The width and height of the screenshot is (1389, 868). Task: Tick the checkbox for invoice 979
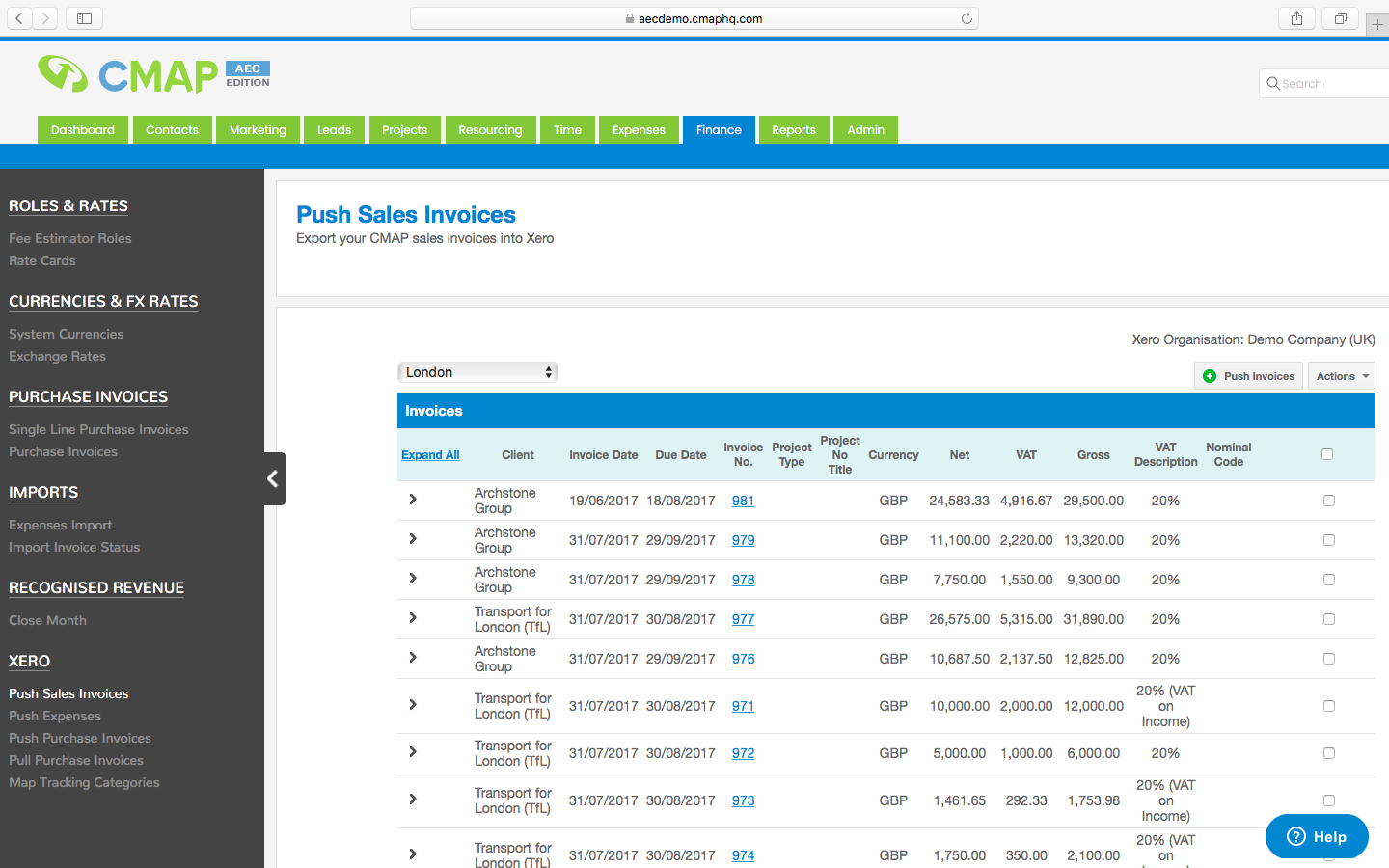1329,540
